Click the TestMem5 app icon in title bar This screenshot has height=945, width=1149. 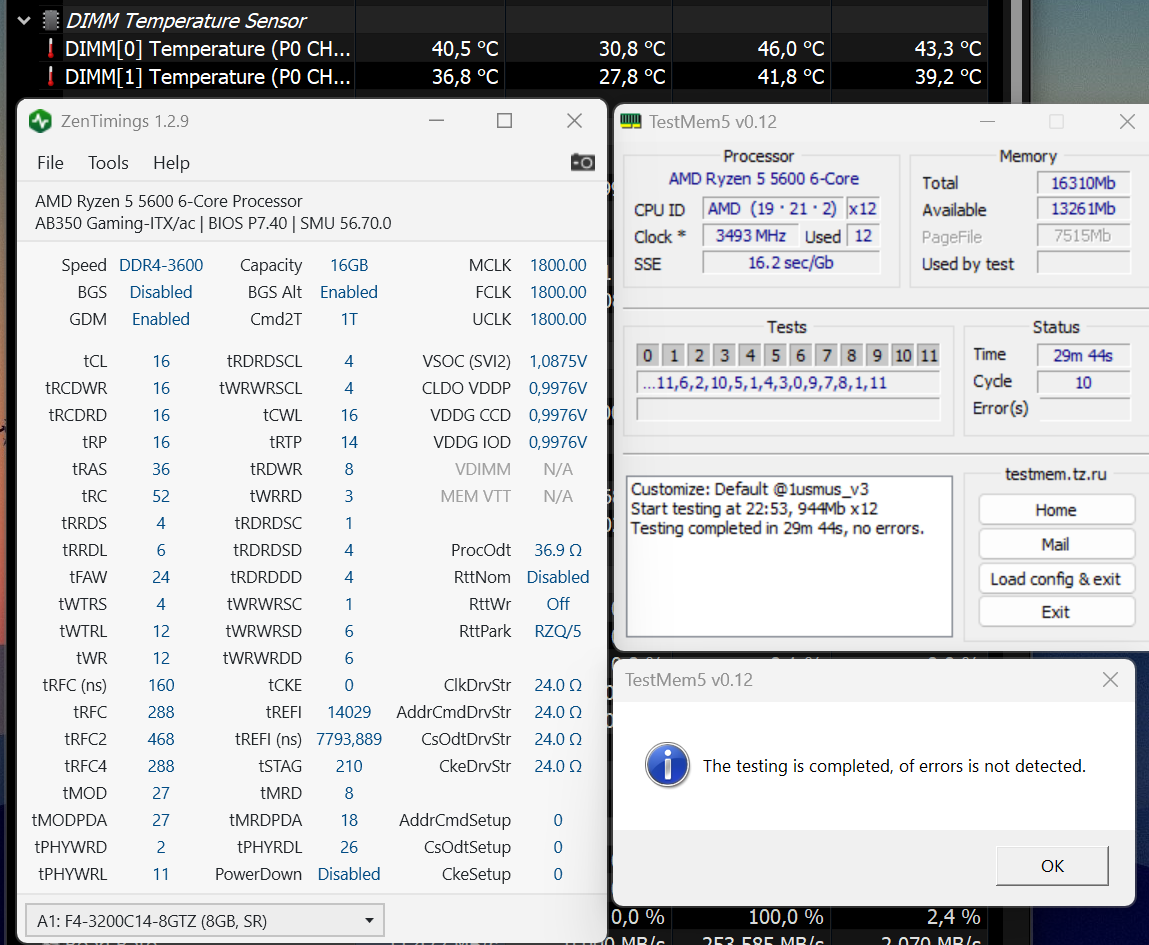coord(631,122)
